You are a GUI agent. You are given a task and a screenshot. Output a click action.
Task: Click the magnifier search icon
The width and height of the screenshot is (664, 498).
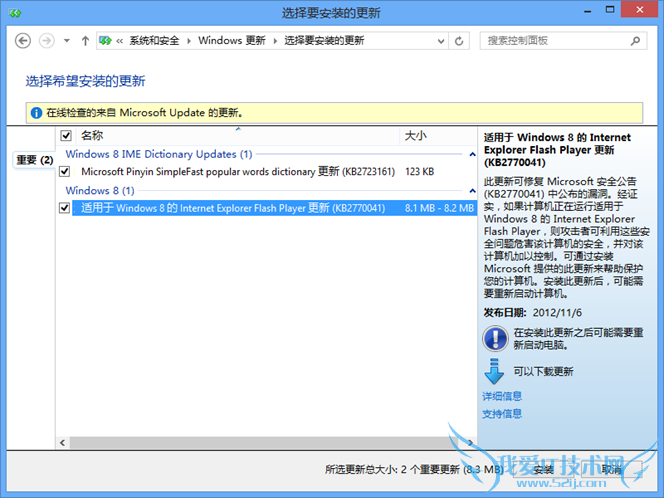(x=635, y=41)
